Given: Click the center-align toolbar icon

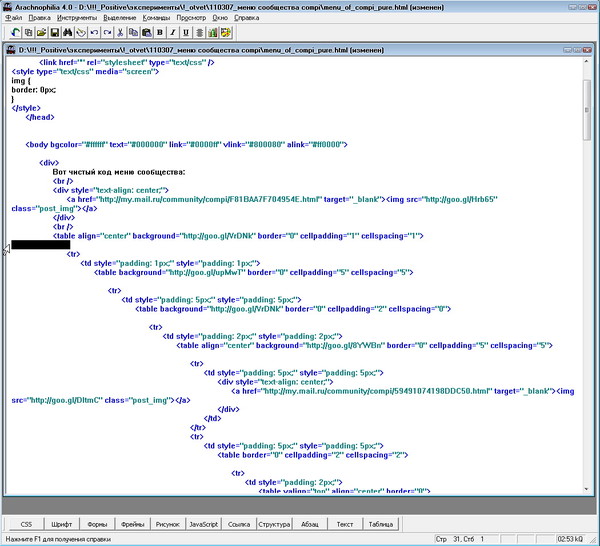Looking at the screenshot, I should (x=199, y=33).
